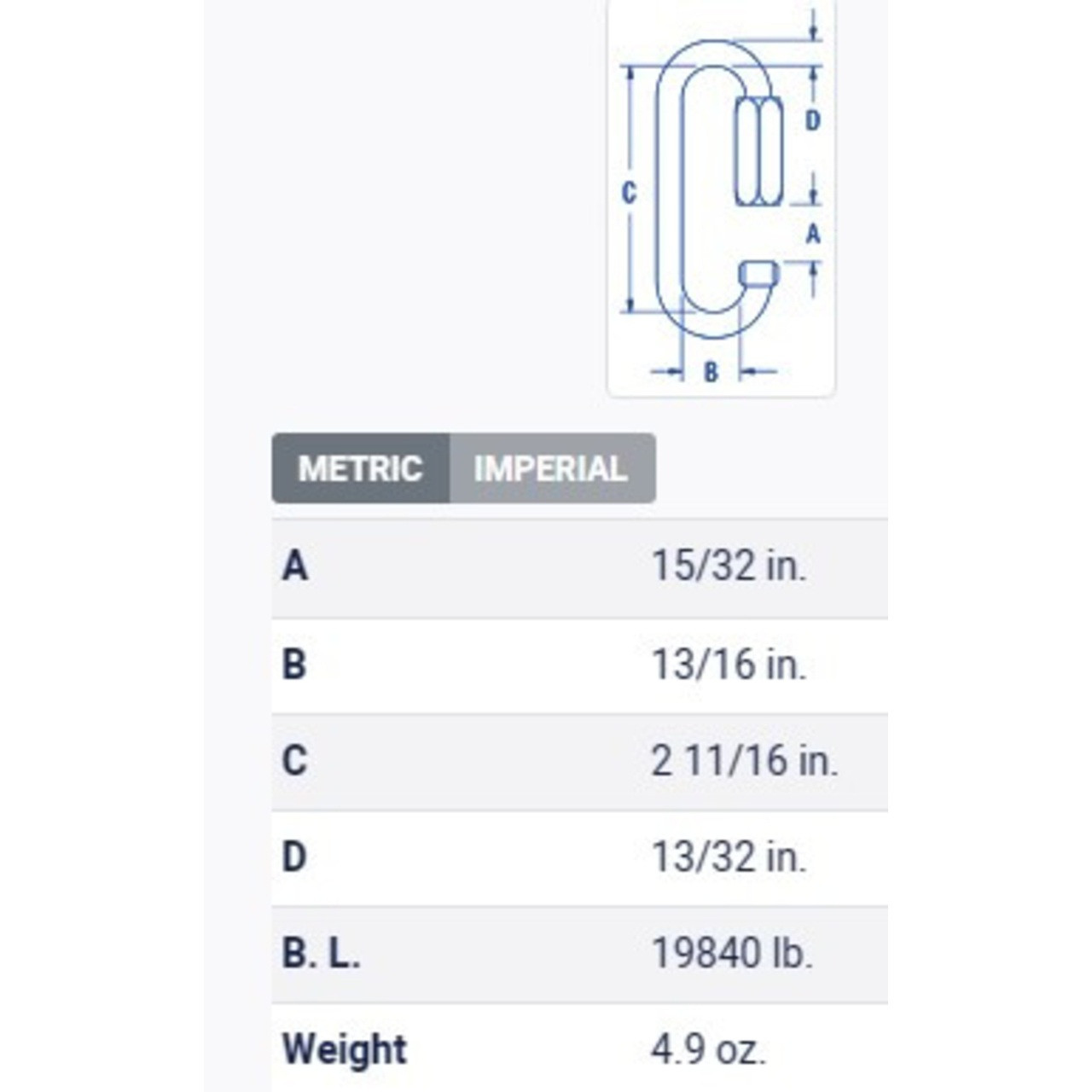
Task: Click the C dimension label in diagram
Action: 629,193
